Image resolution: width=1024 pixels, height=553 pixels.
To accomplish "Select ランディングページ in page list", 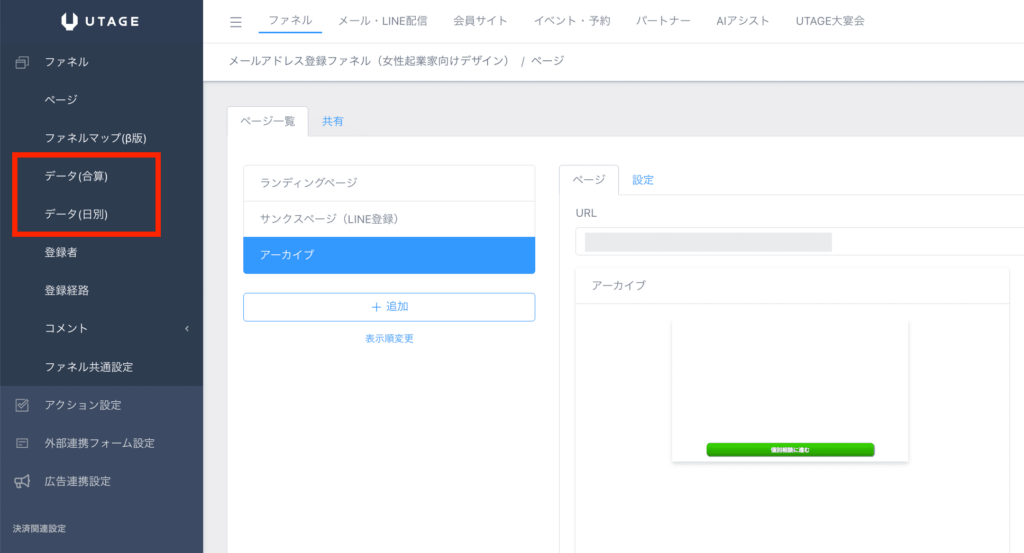I will tap(389, 183).
